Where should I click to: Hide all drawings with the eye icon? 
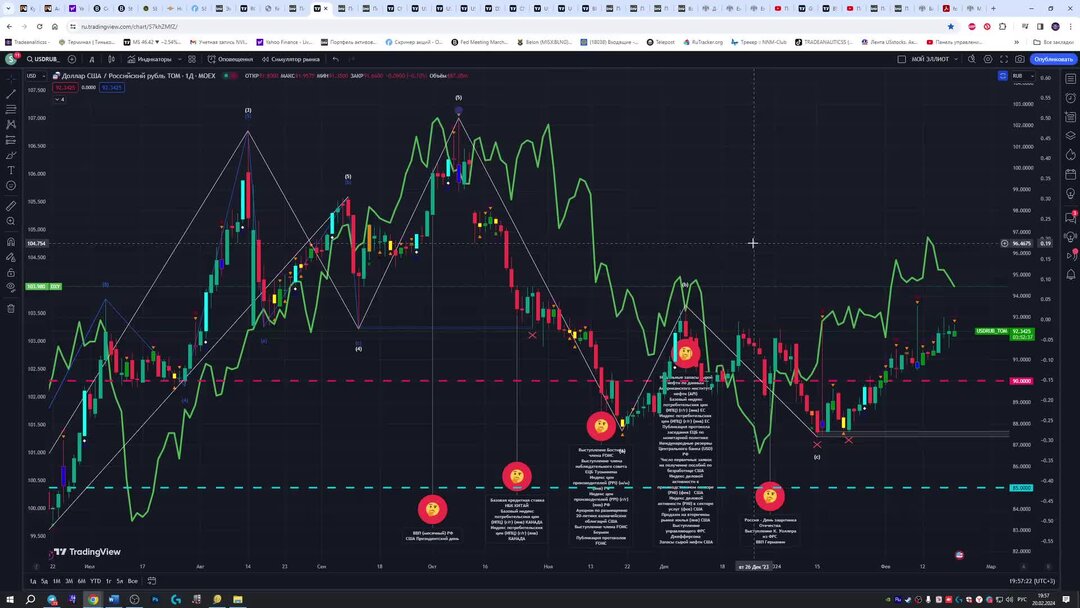[10, 288]
